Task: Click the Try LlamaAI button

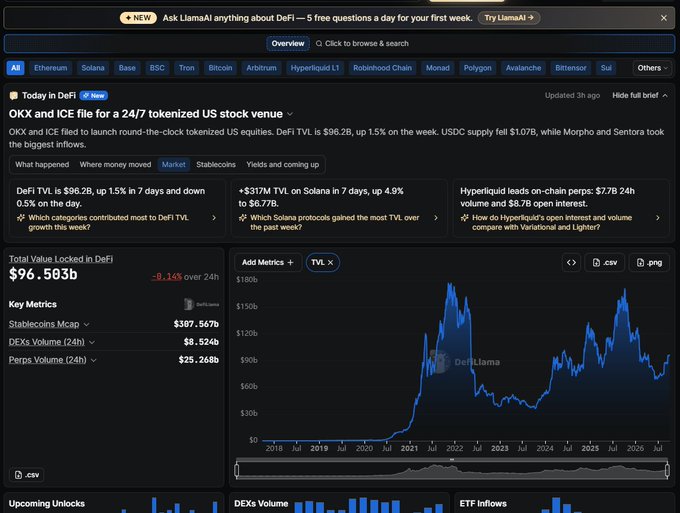Action: pos(509,18)
